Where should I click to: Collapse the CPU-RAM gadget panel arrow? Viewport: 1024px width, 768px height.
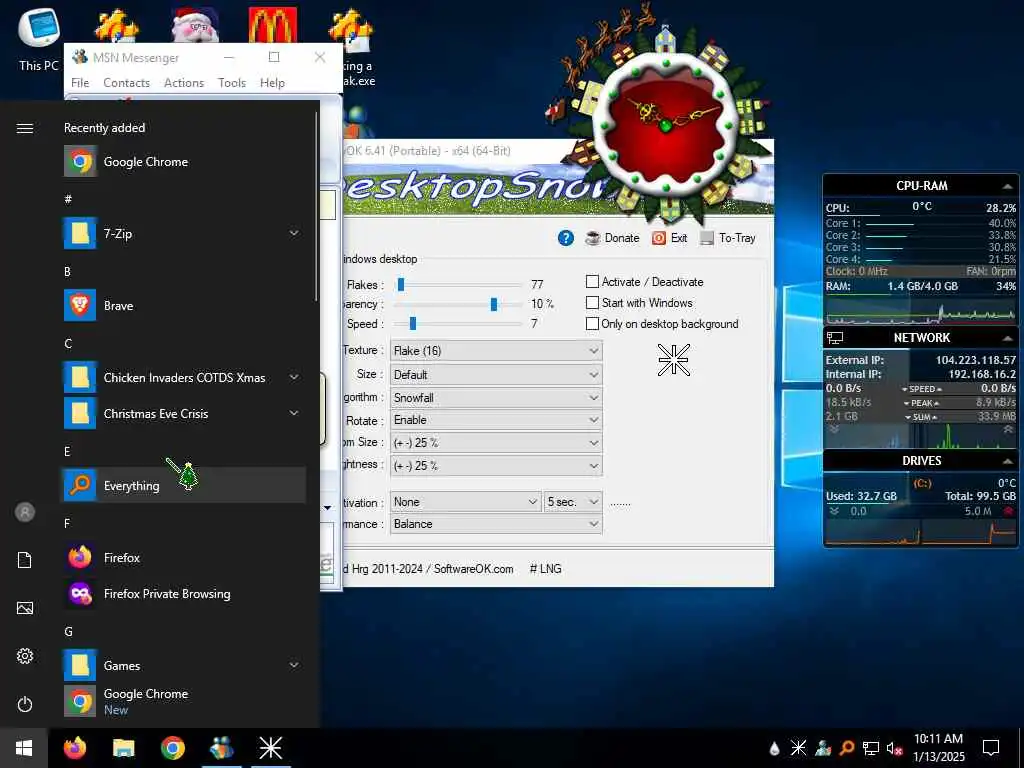click(x=1006, y=187)
